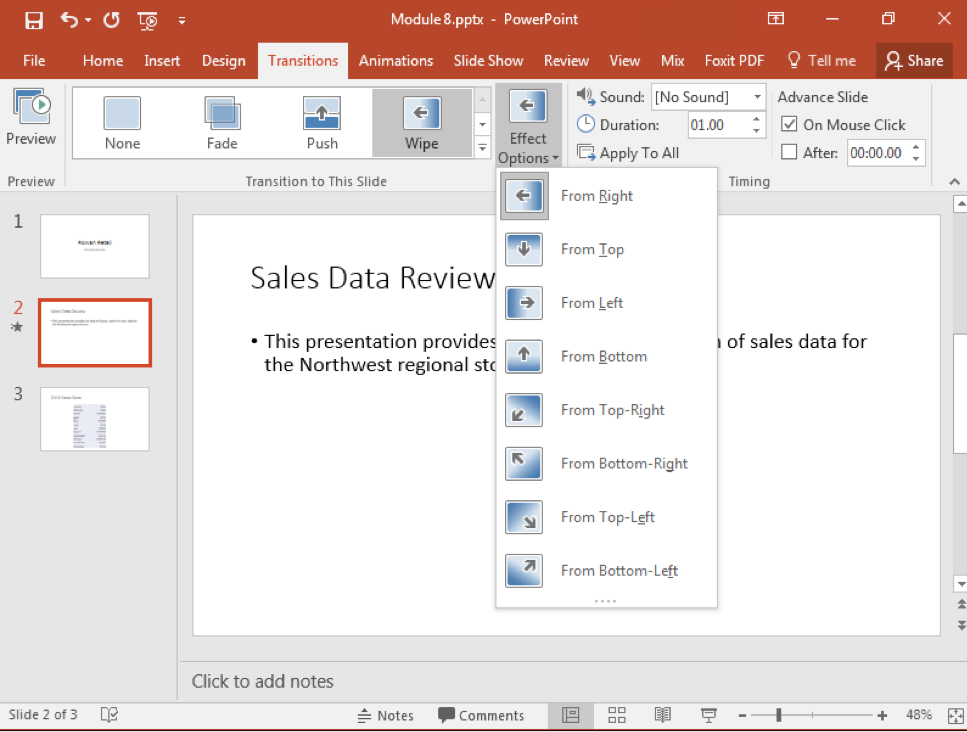The width and height of the screenshot is (967, 732).
Task: Open Slide Show view from status bar
Action: pos(708,715)
